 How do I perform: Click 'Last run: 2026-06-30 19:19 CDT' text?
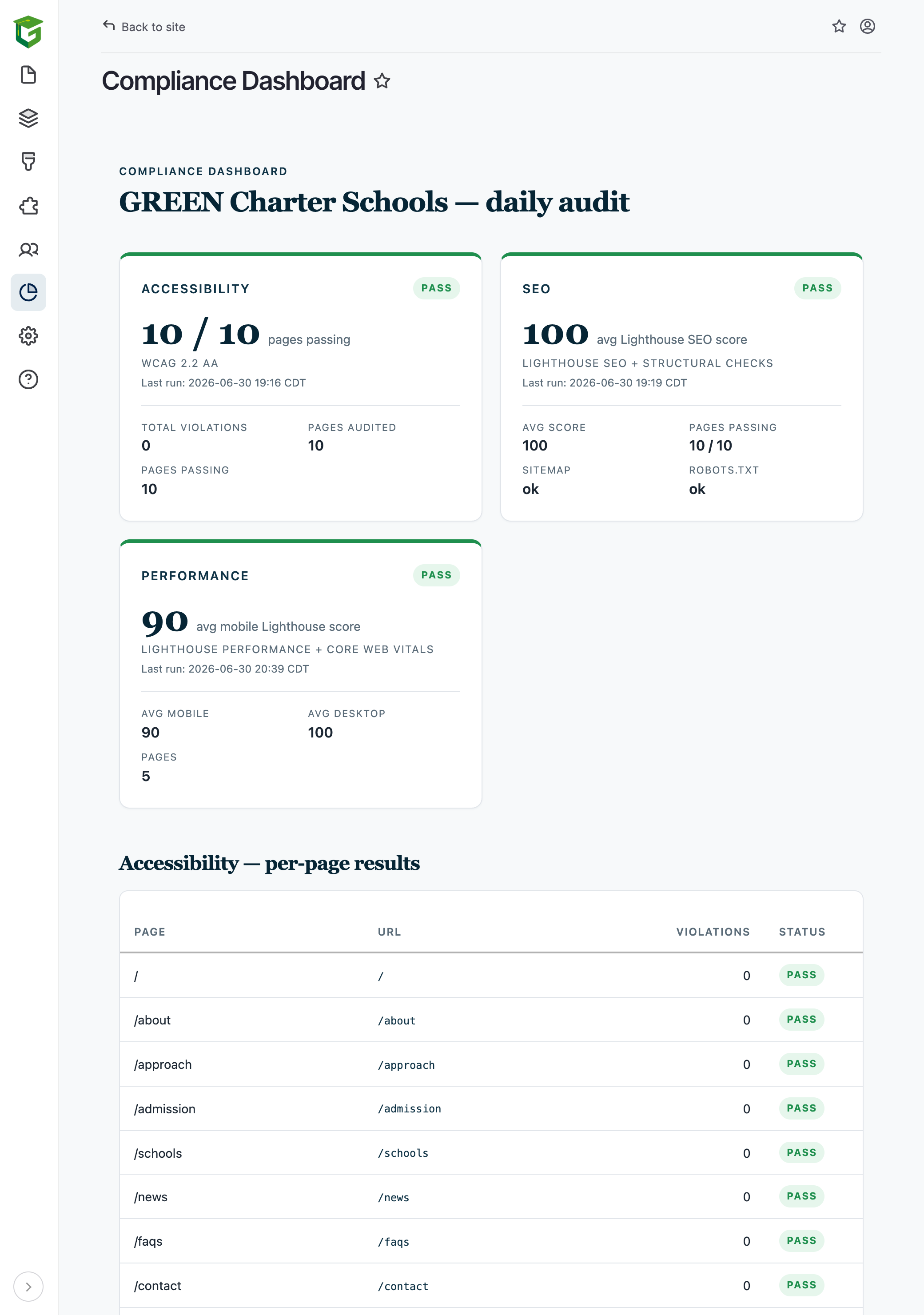604,383
